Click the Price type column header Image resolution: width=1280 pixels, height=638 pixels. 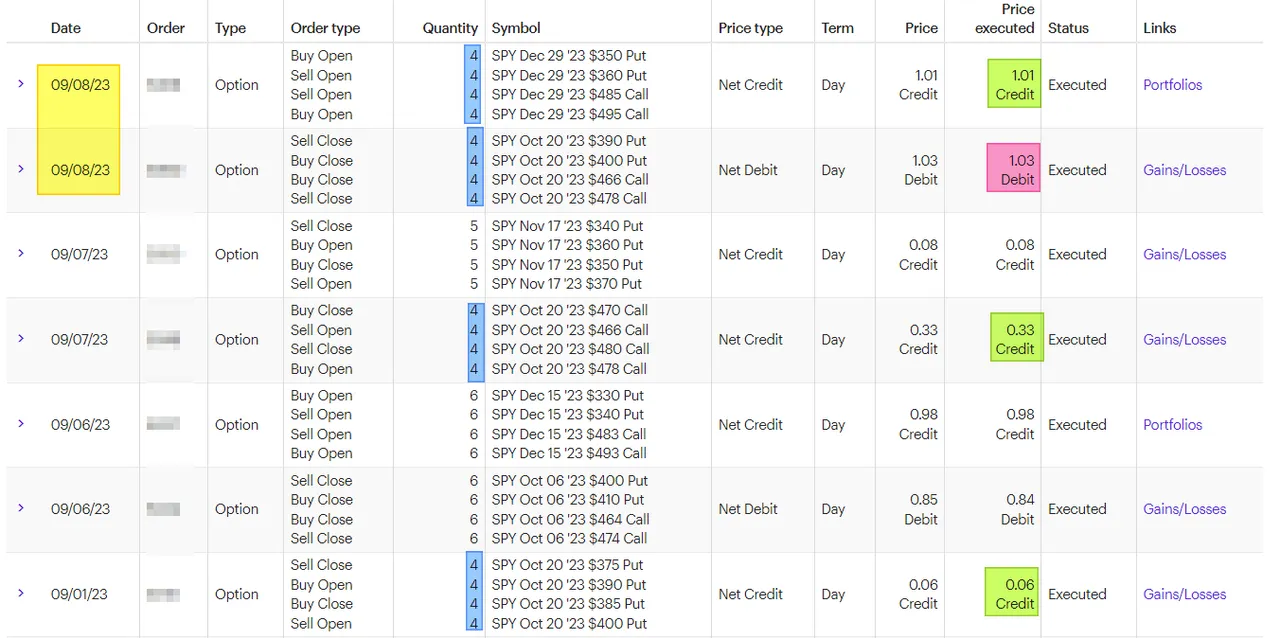(x=751, y=28)
